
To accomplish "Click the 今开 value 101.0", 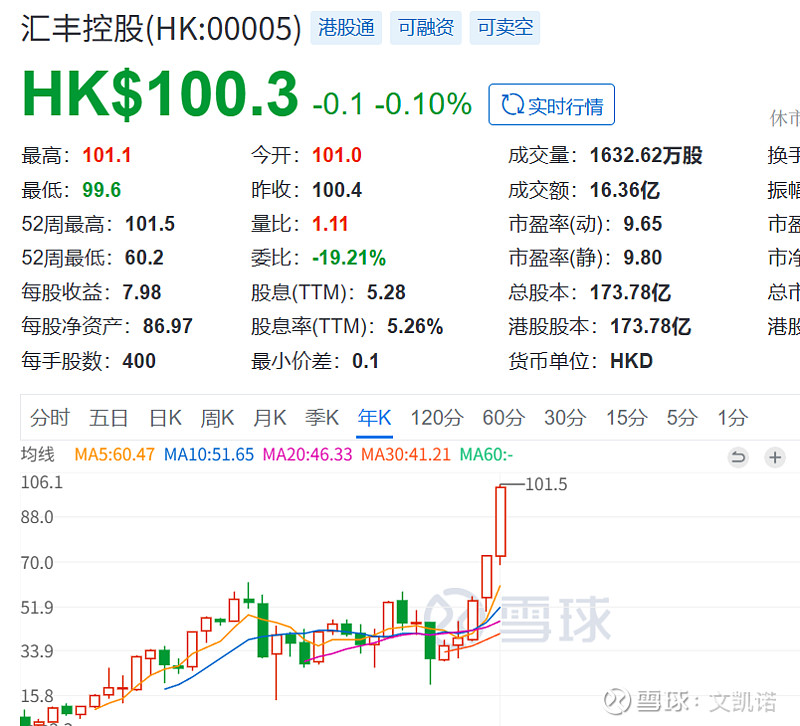I will click(337, 155).
